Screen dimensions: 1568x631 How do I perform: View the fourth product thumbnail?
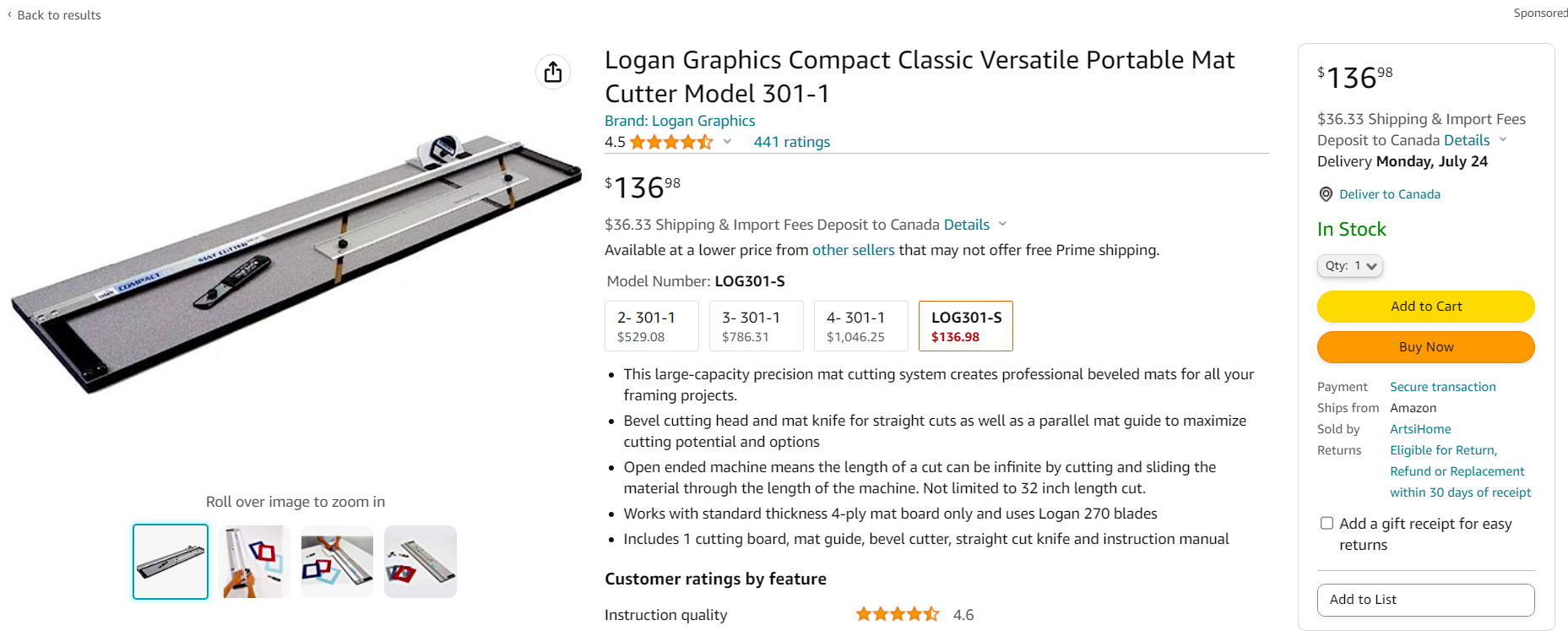coord(420,562)
